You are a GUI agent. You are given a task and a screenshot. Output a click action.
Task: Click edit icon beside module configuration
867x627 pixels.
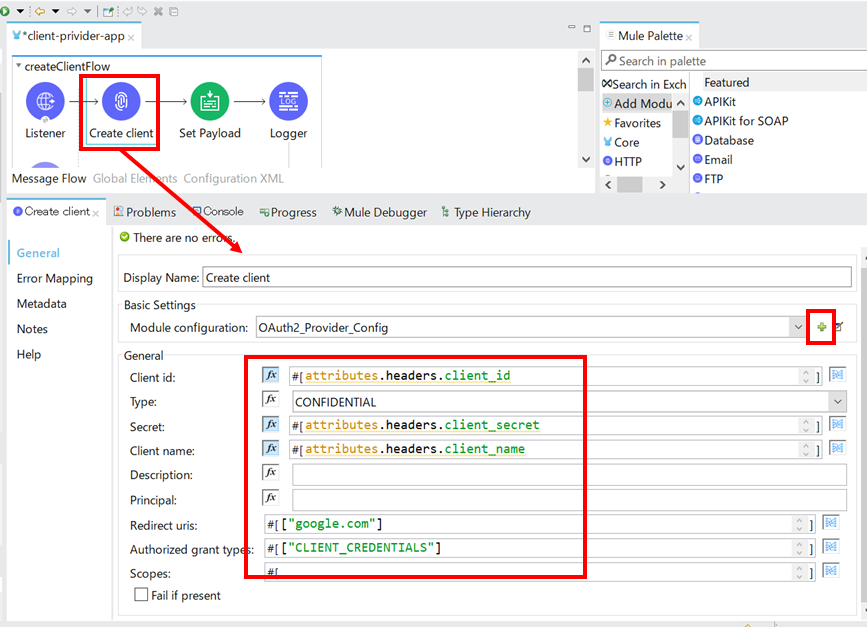point(840,327)
